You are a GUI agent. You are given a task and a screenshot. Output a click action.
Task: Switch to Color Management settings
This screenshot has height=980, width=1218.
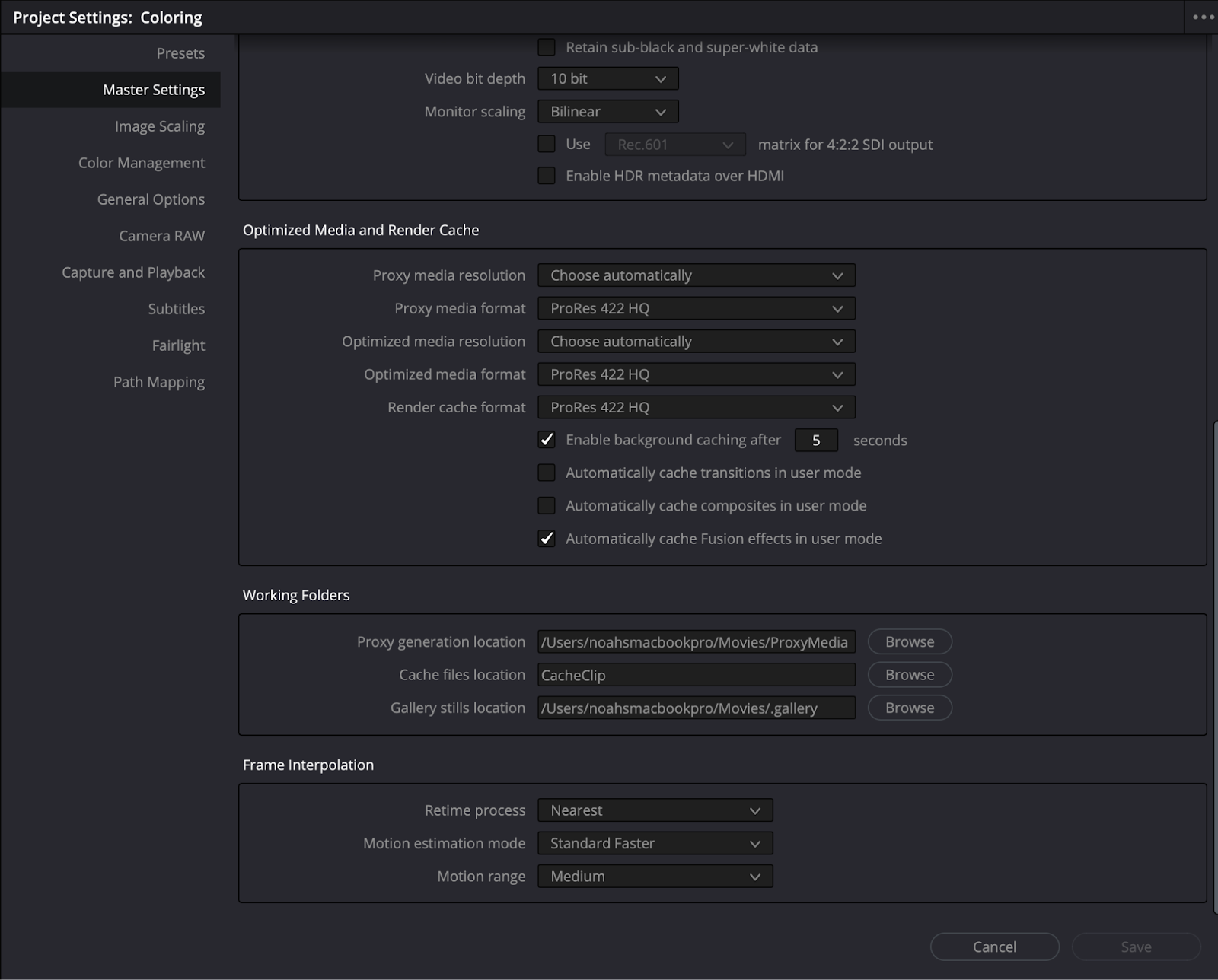point(142,163)
